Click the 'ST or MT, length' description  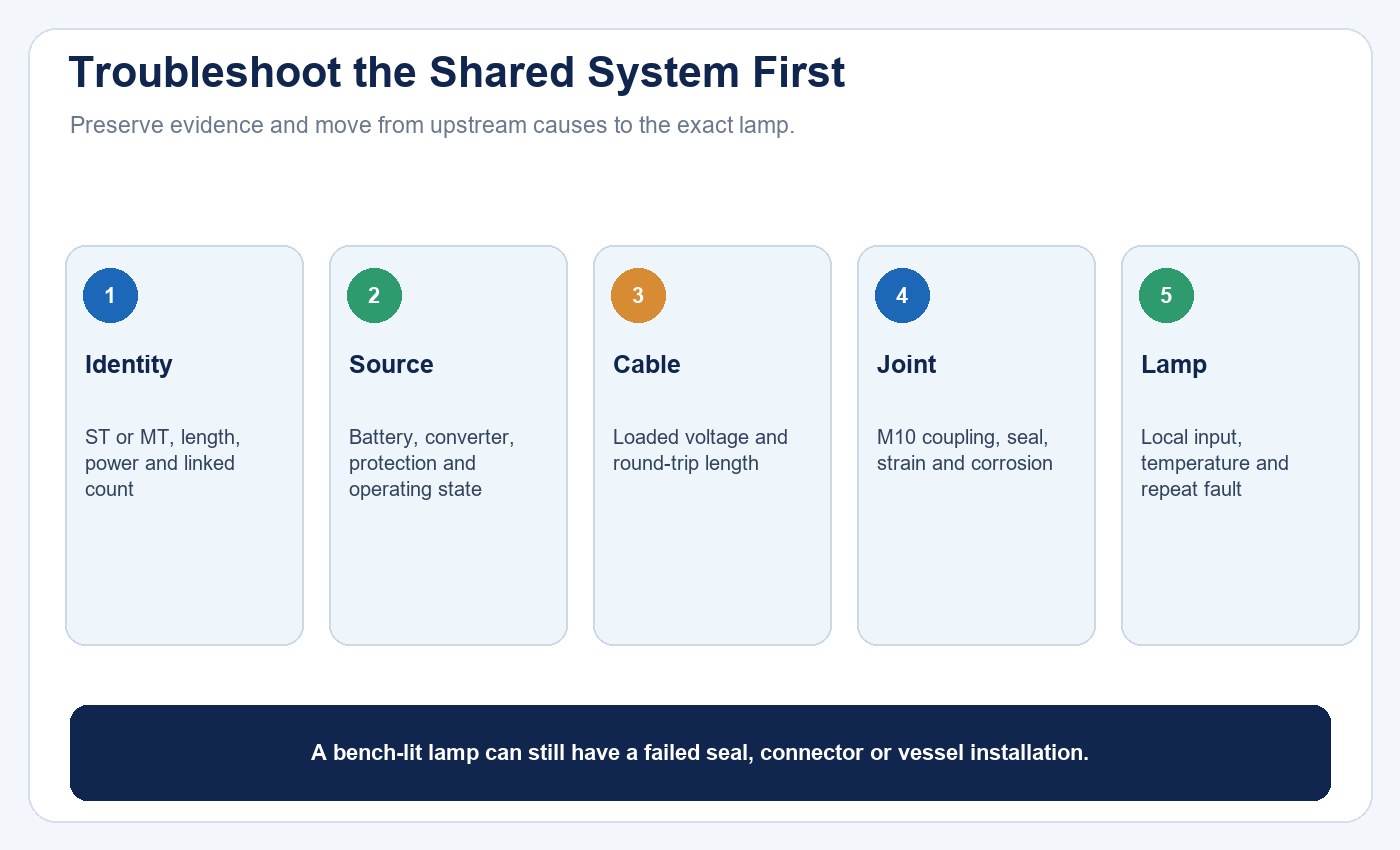click(x=163, y=463)
